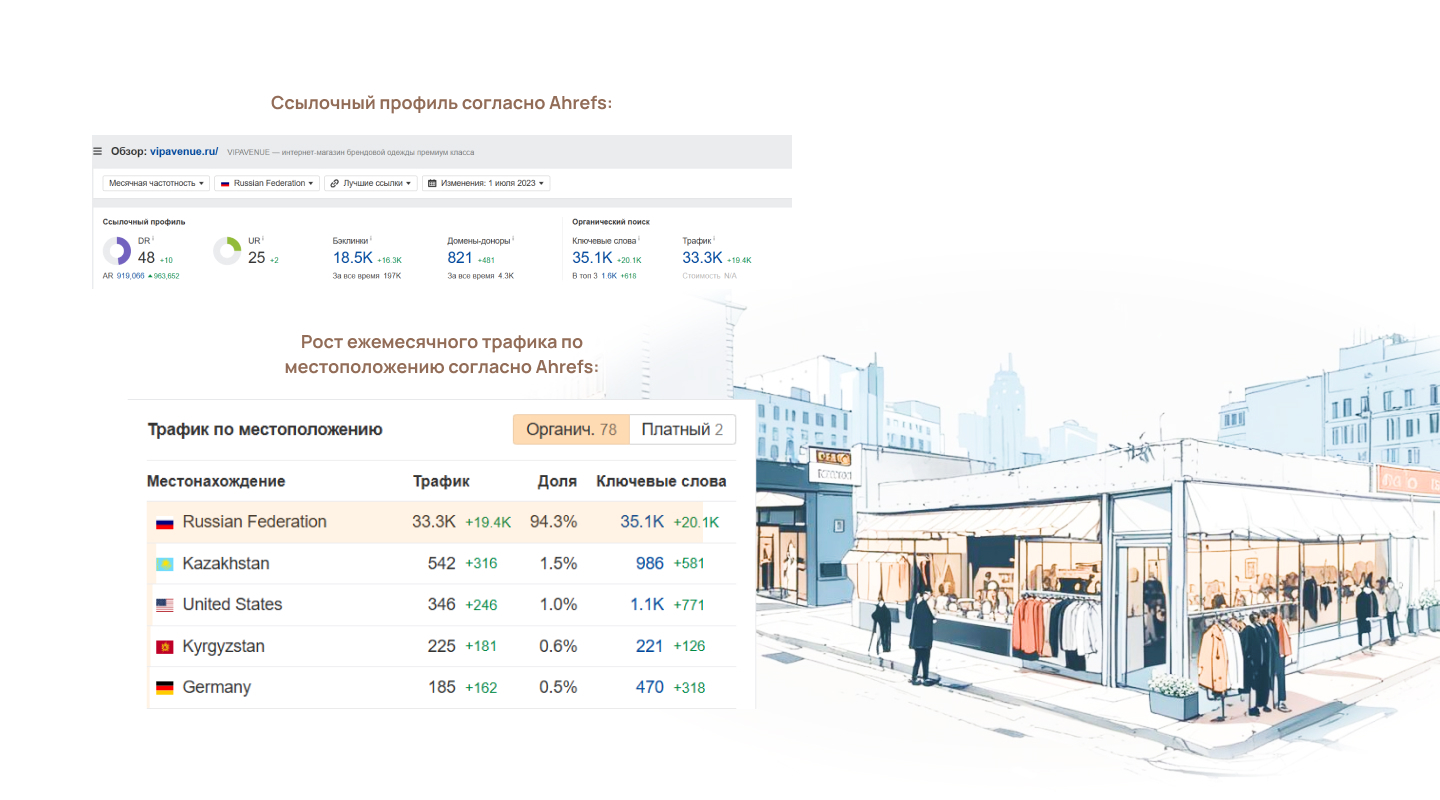1440x800 pixels.
Task: Switch to the Платный 2 toggle
Action: tap(682, 430)
